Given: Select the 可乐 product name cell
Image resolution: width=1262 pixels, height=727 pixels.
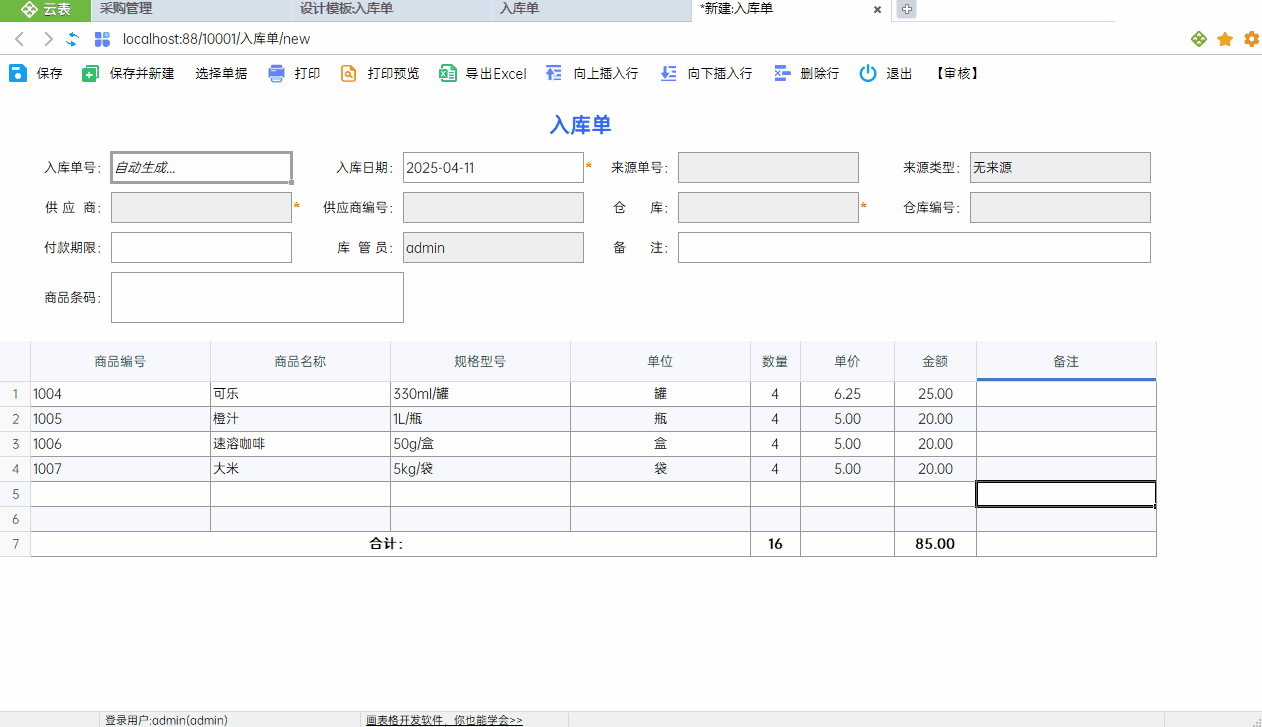Looking at the screenshot, I should (x=300, y=394).
